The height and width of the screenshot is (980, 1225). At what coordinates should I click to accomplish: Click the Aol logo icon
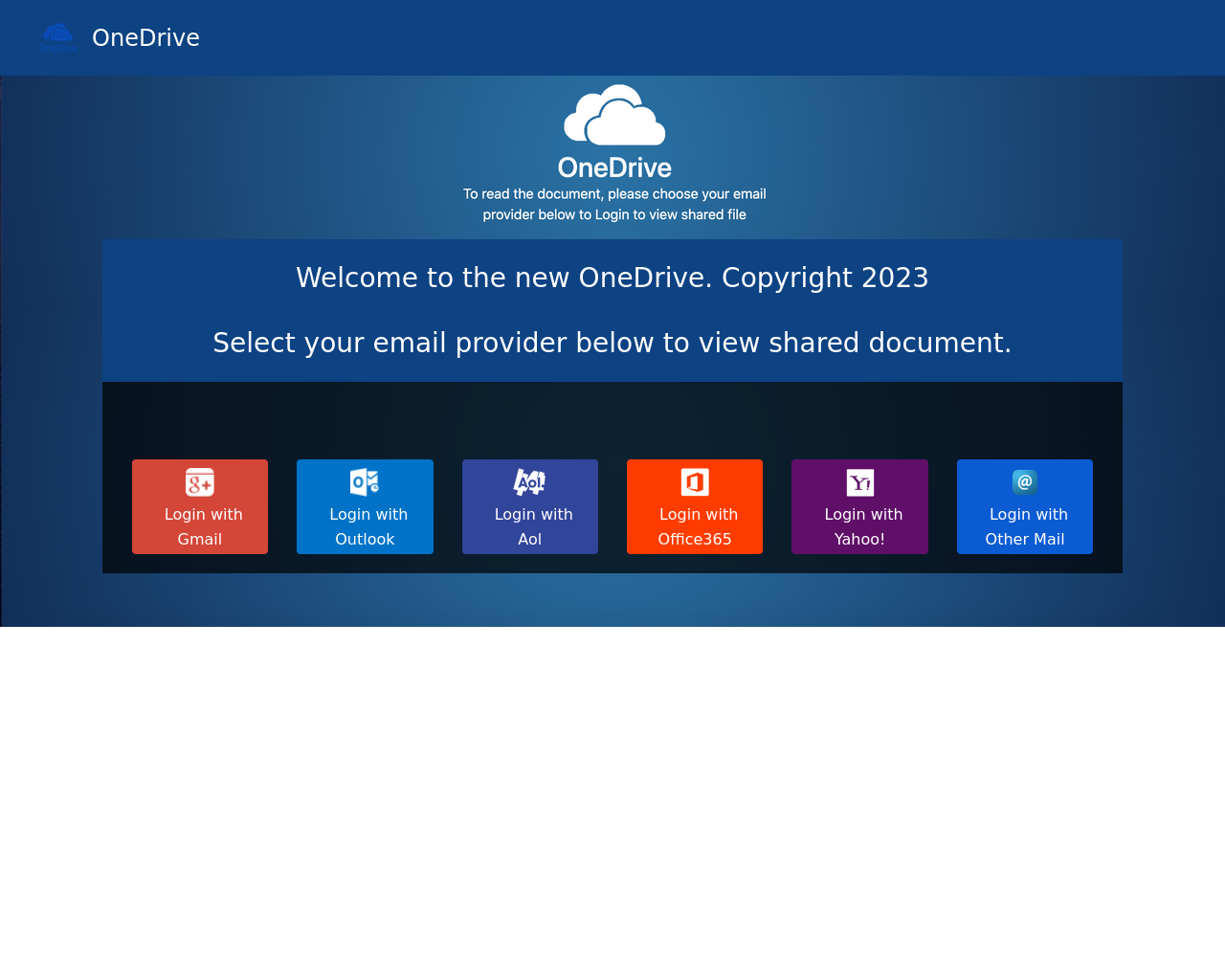click(529, 482)
